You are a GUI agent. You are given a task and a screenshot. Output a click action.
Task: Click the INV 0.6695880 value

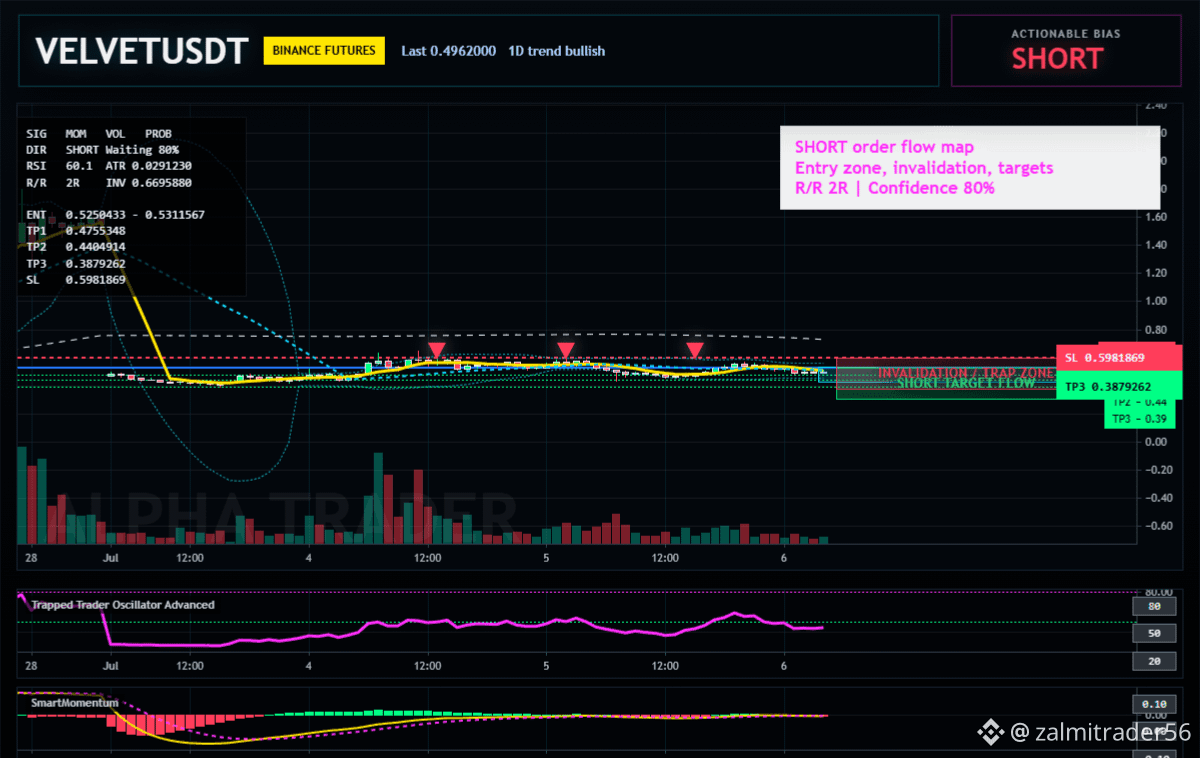(x=148, y=183)
